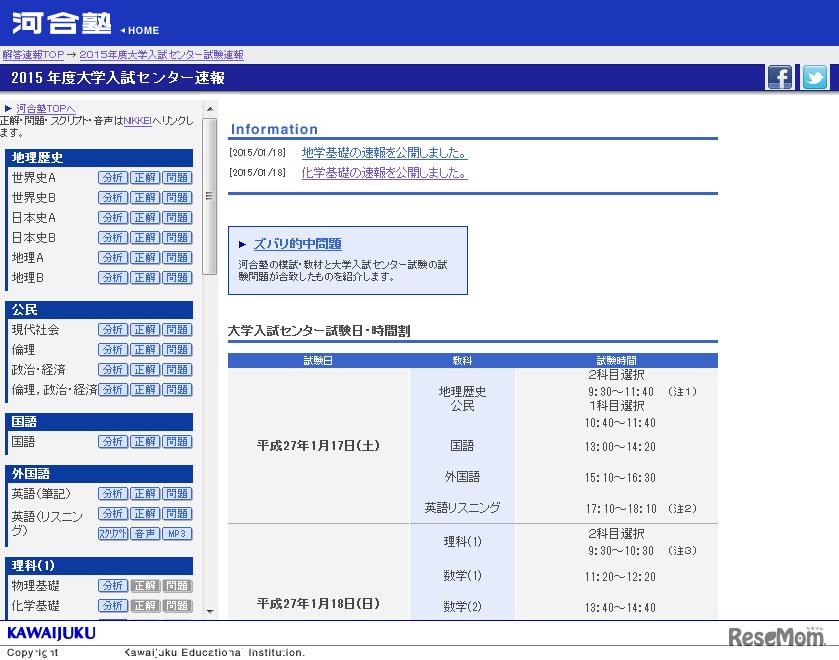Click the HOME icon beside the logo
The width and height of the screenshot is (839, 660).
pyautogui.click(x=139, y=30)
